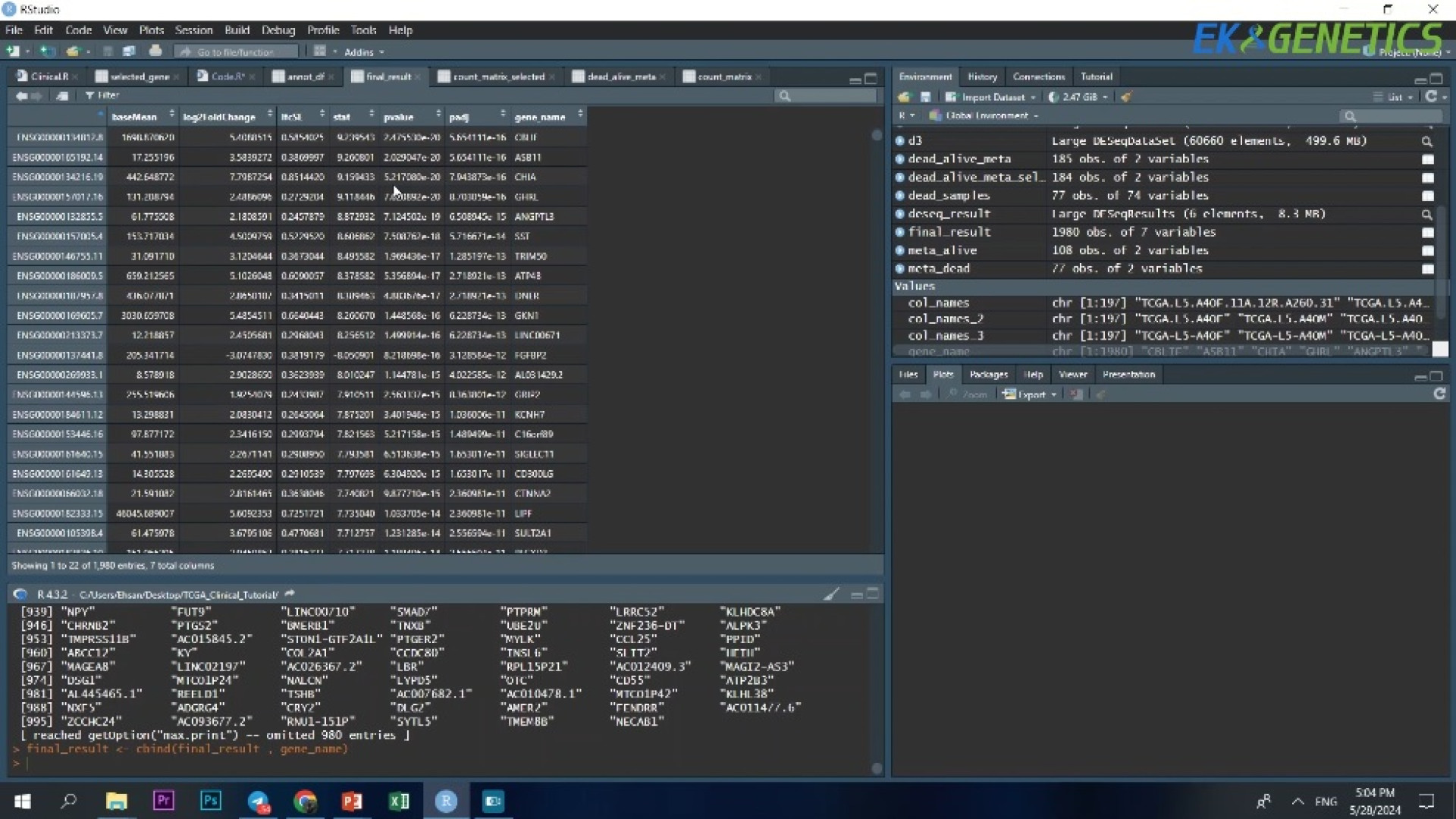Click the Go to file/function field
Image resolution: width=1456 pixels, height=819 pixels.
237,52
